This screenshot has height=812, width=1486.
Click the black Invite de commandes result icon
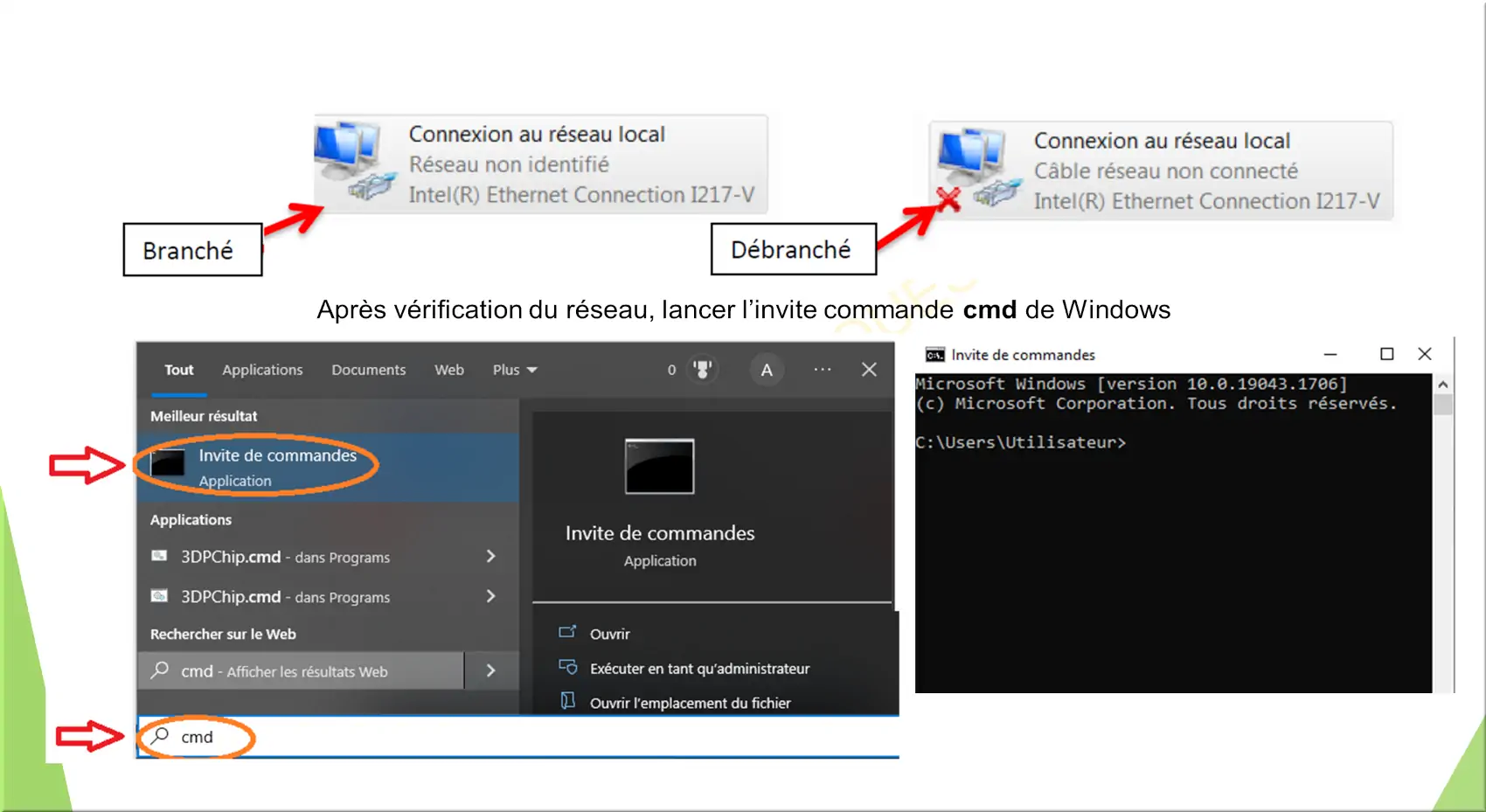pos(168,463)
